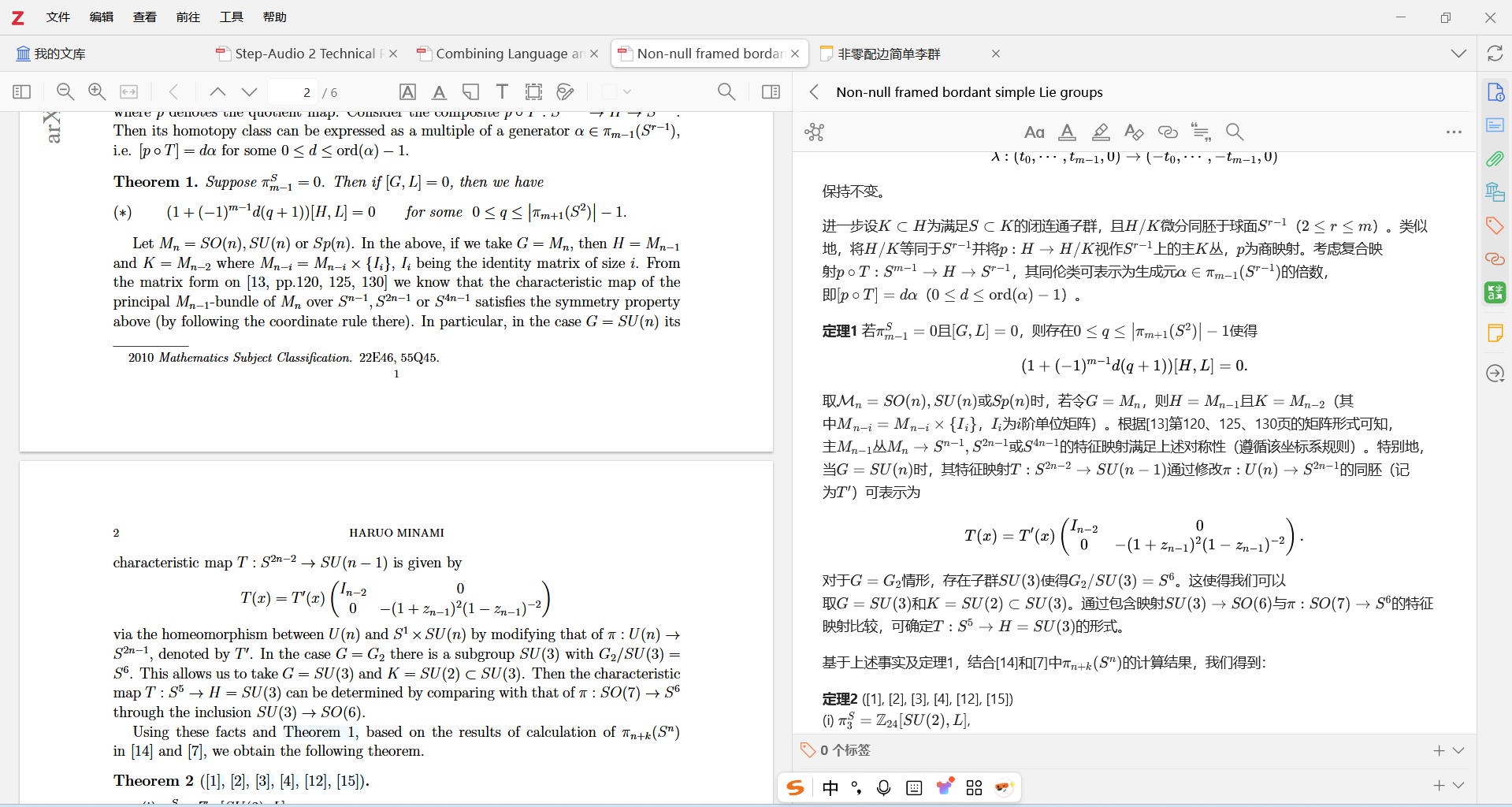Select the add text annotation tool

point(502,92)
